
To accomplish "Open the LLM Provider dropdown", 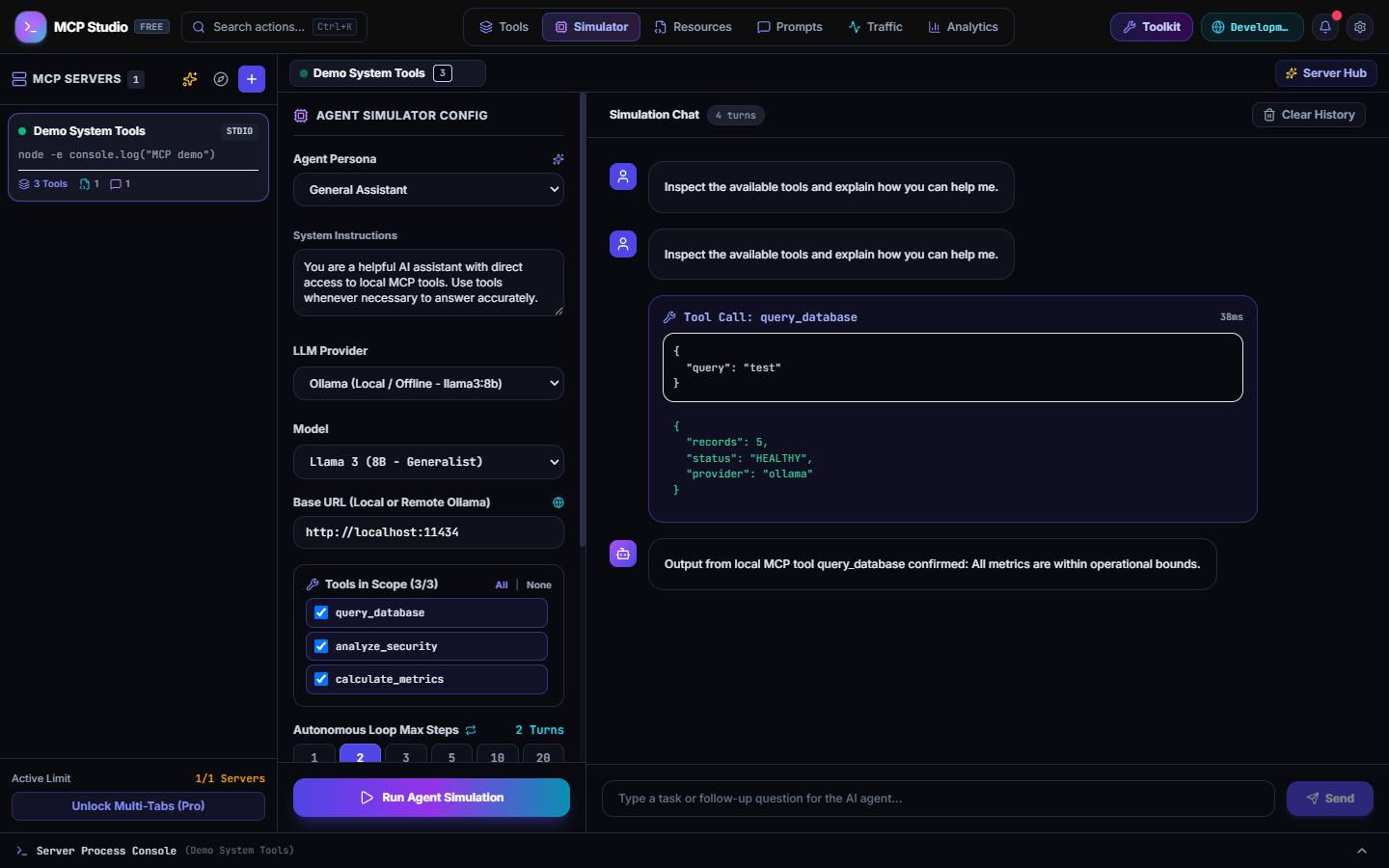I will pos(428,384).
